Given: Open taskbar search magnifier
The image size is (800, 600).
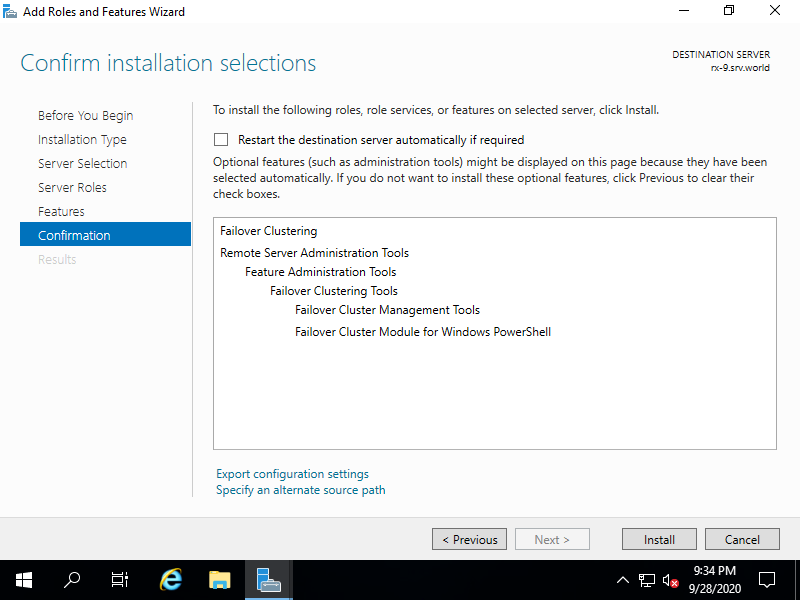Looking at the screenshot, I should [x=72, y=580].
